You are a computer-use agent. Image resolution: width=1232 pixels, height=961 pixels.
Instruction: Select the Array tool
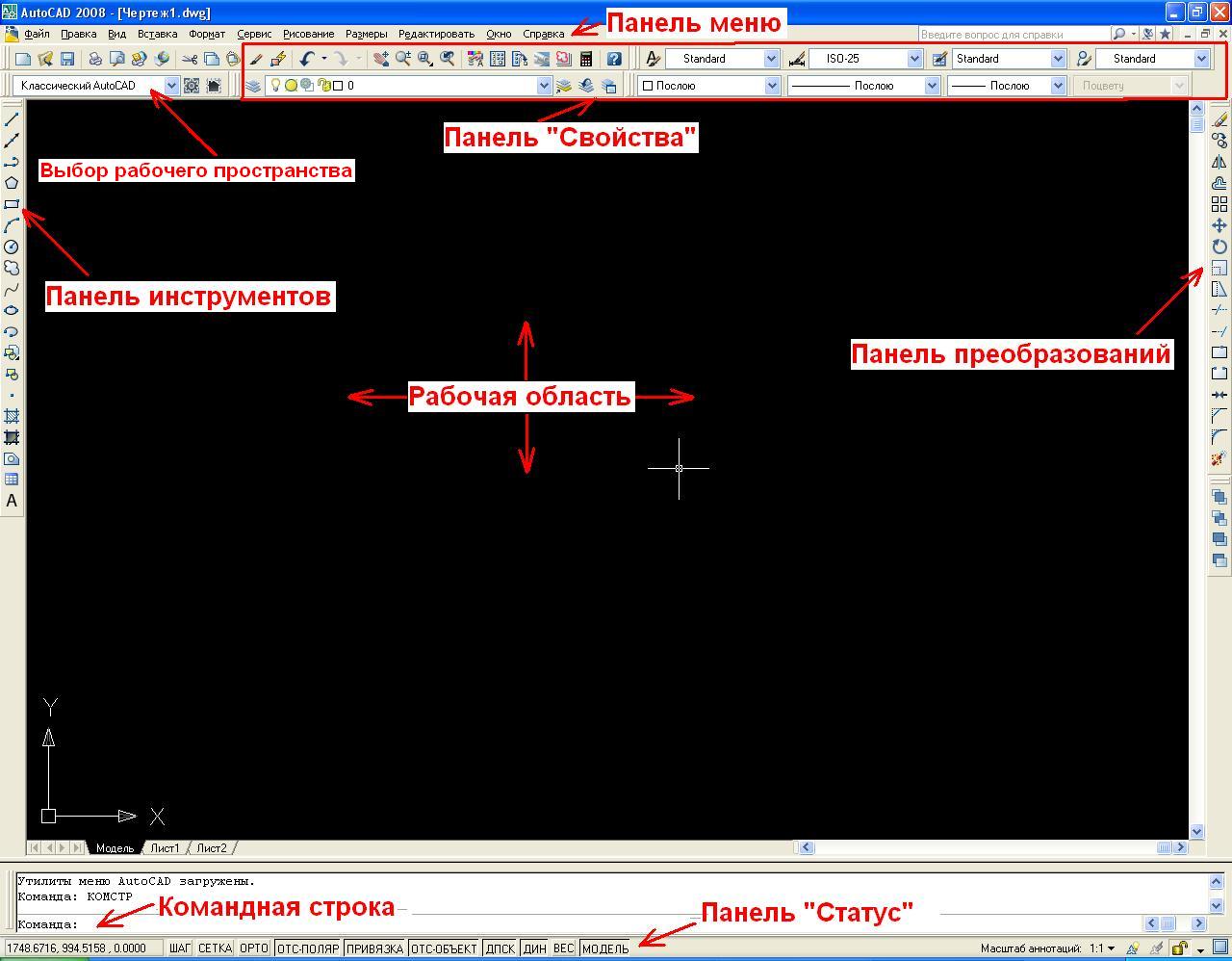pyautogui.click(x=1219, y=204)
